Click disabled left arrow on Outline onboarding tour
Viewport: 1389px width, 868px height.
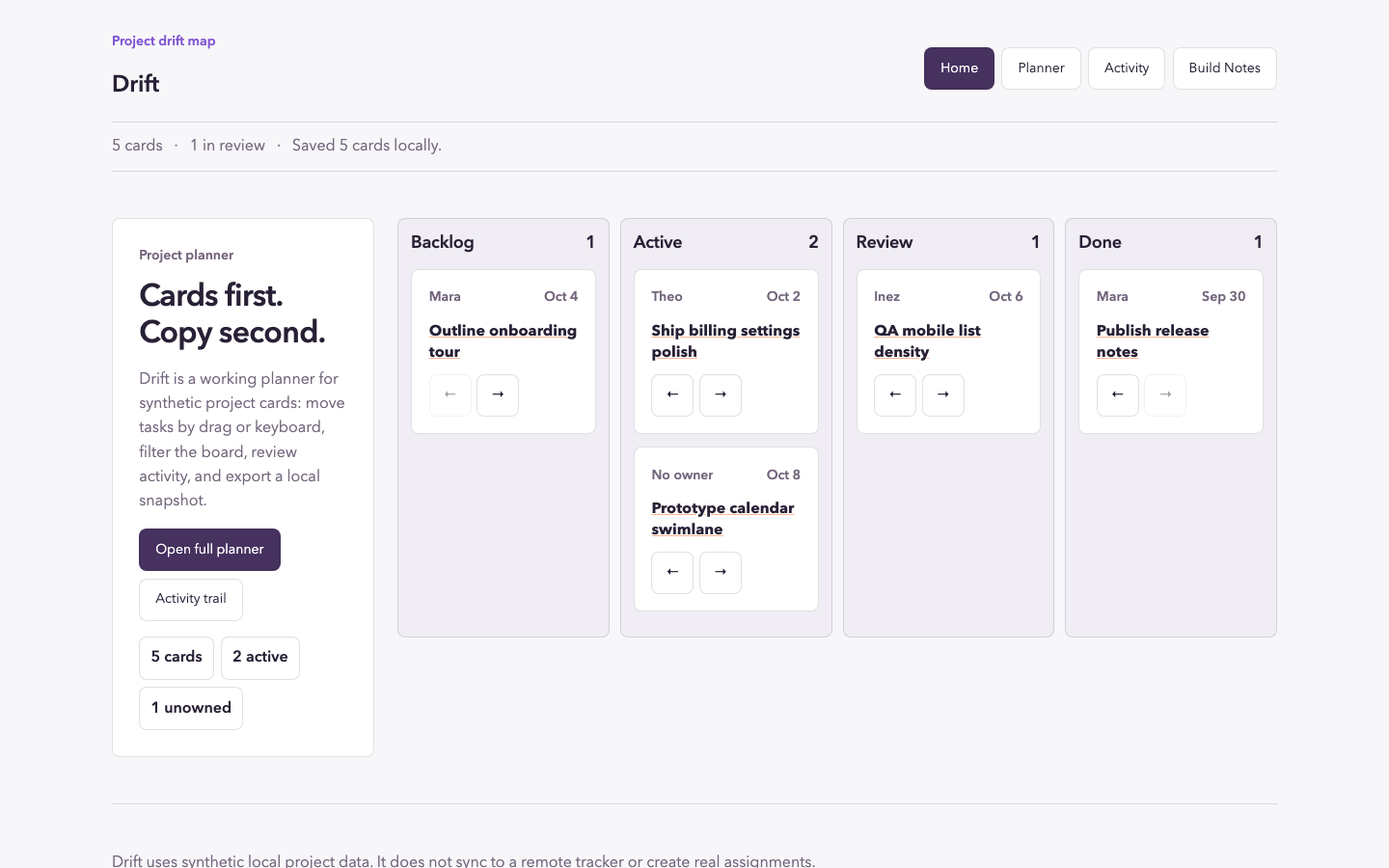pyautogui.click(x=450, y=395)
